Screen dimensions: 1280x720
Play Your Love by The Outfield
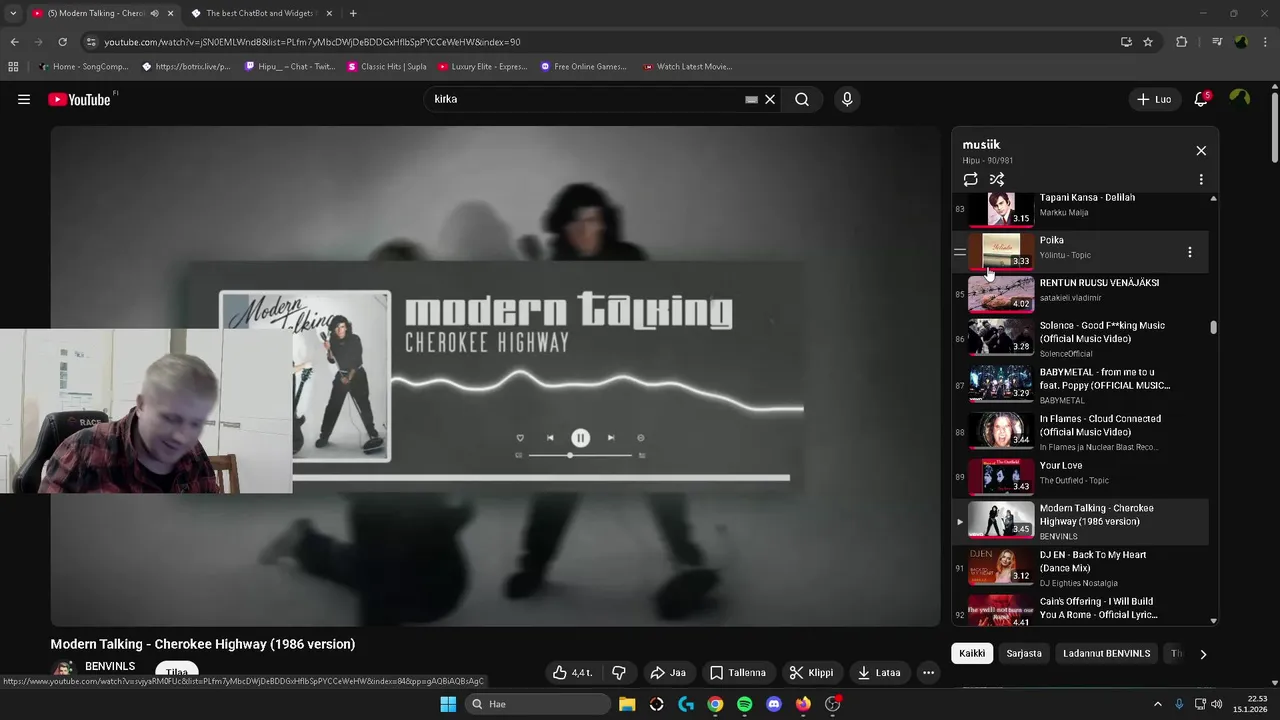click(1080, 477)
